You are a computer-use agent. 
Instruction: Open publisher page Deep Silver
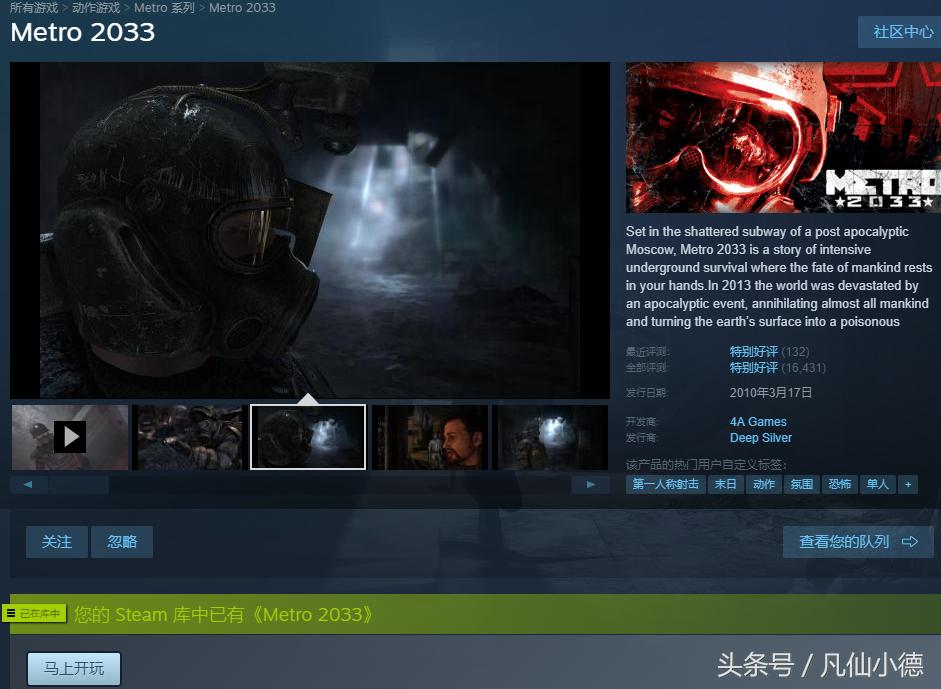pos(761,438)
